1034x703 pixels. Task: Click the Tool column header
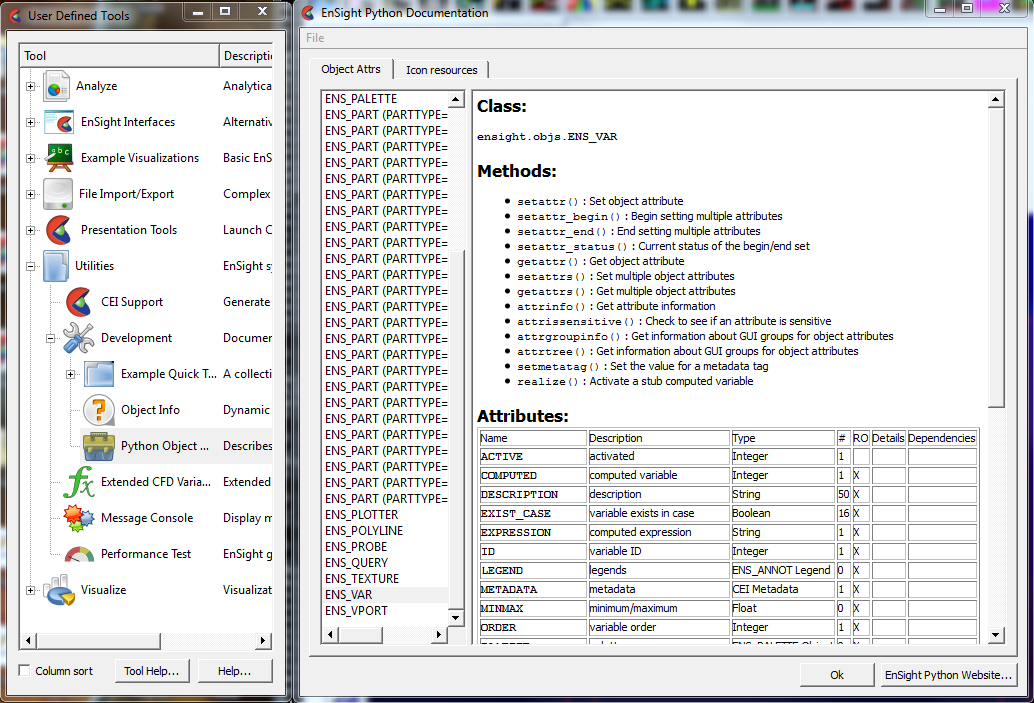tap(119, 55)
